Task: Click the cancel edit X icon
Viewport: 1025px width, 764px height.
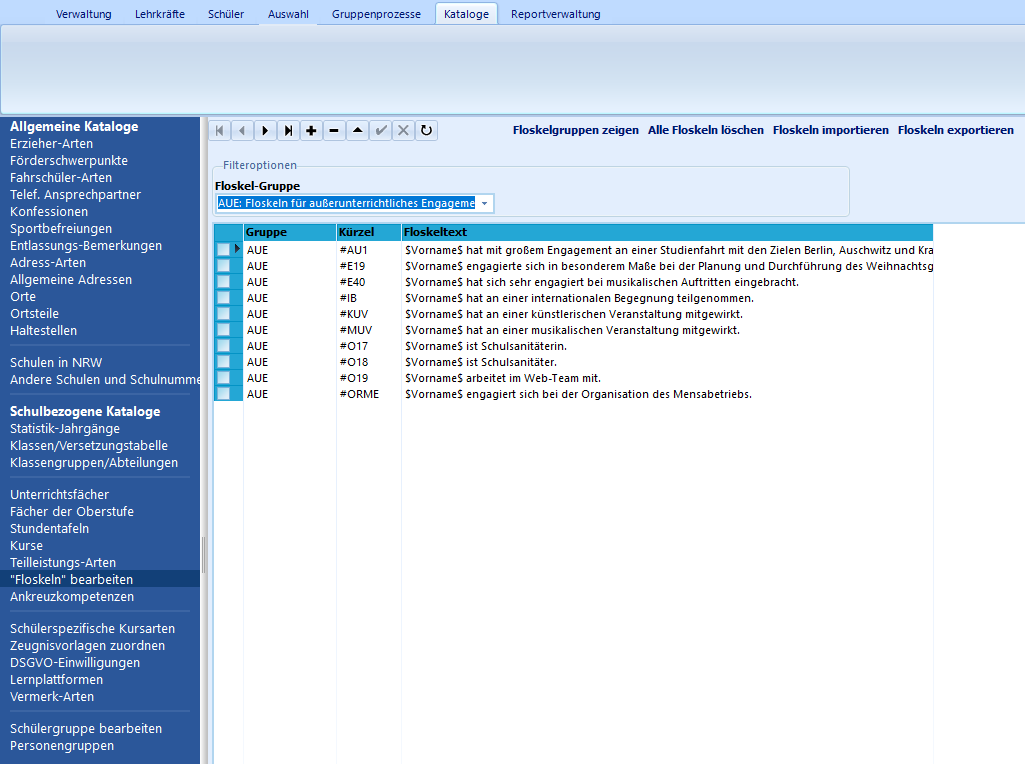Action: click(403, 131)
